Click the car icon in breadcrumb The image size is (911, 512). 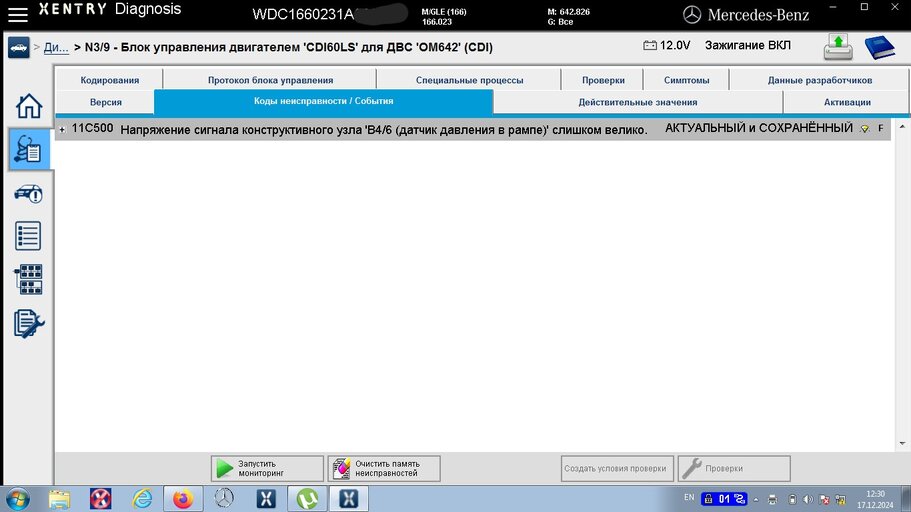[19, 48]
